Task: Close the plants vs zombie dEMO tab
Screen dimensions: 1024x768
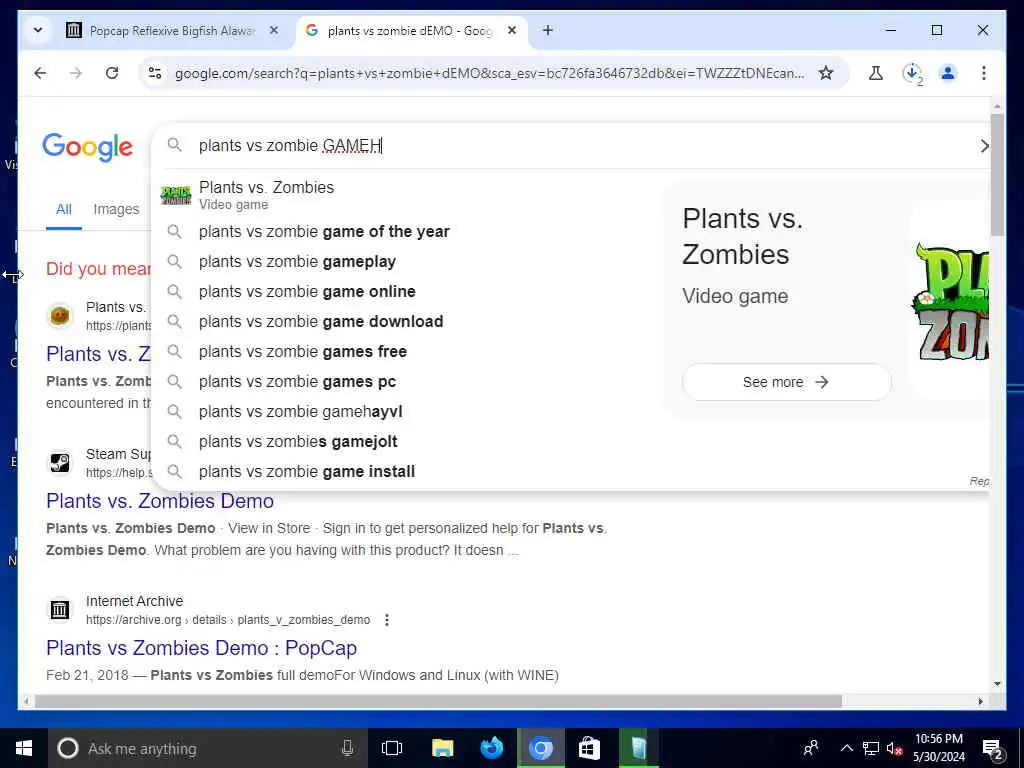Action: point(512,30)
